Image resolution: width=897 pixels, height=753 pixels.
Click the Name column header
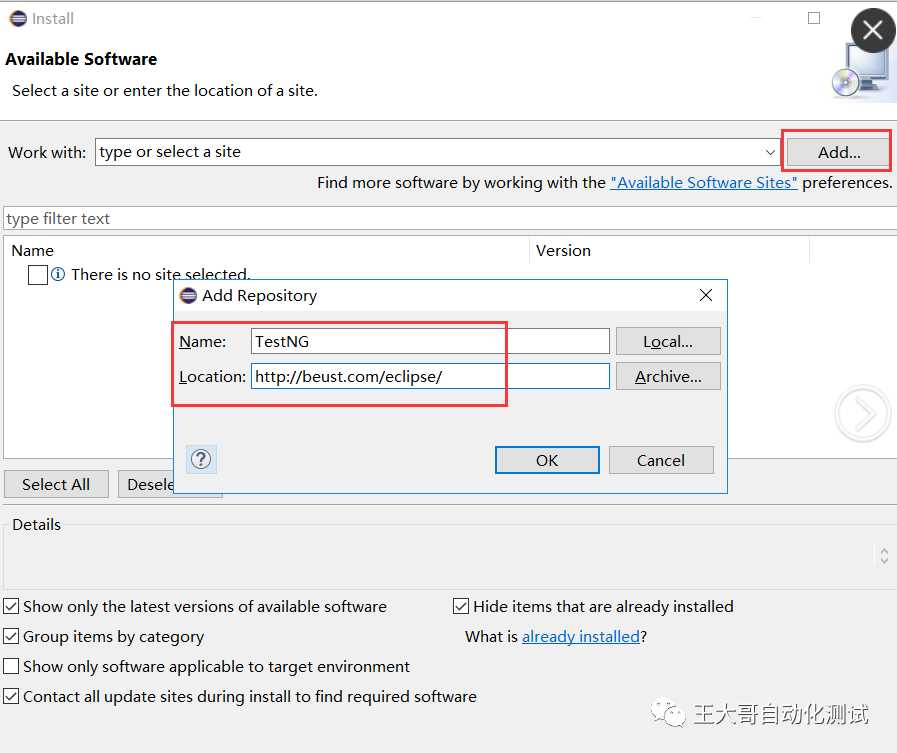[x=268, y=251]
